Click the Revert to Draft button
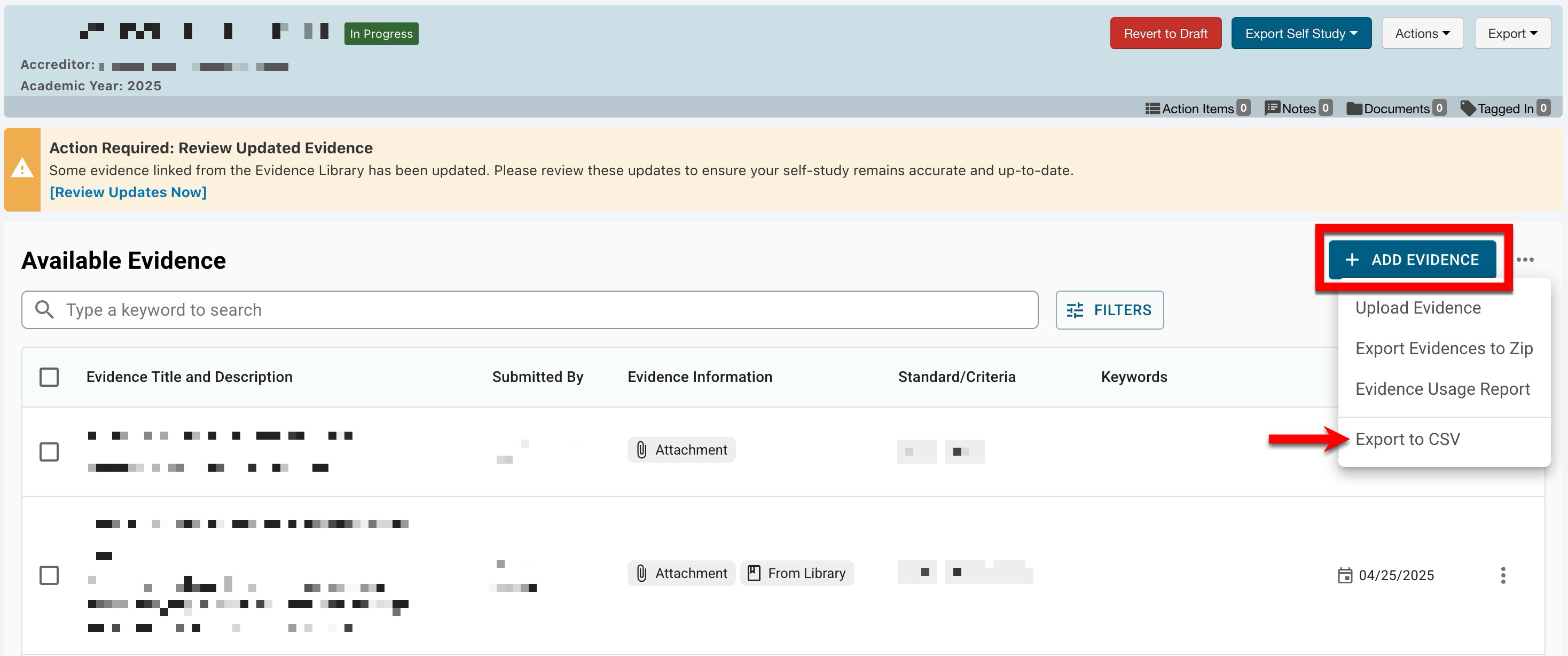The height and width of the screenshot is (656, 1568). 1165,34
